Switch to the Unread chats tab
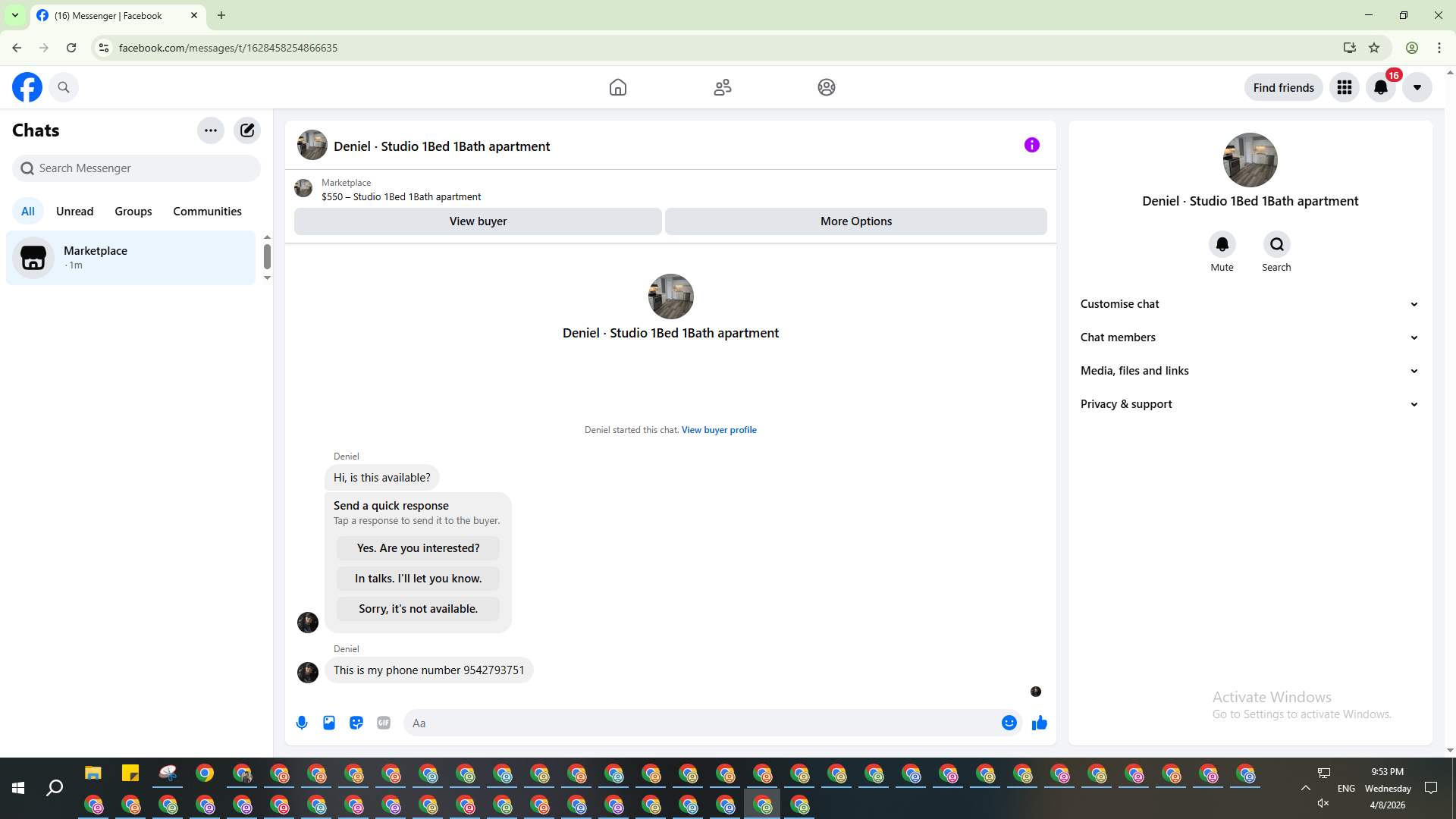1456x819 pixels. coord(74,212)
